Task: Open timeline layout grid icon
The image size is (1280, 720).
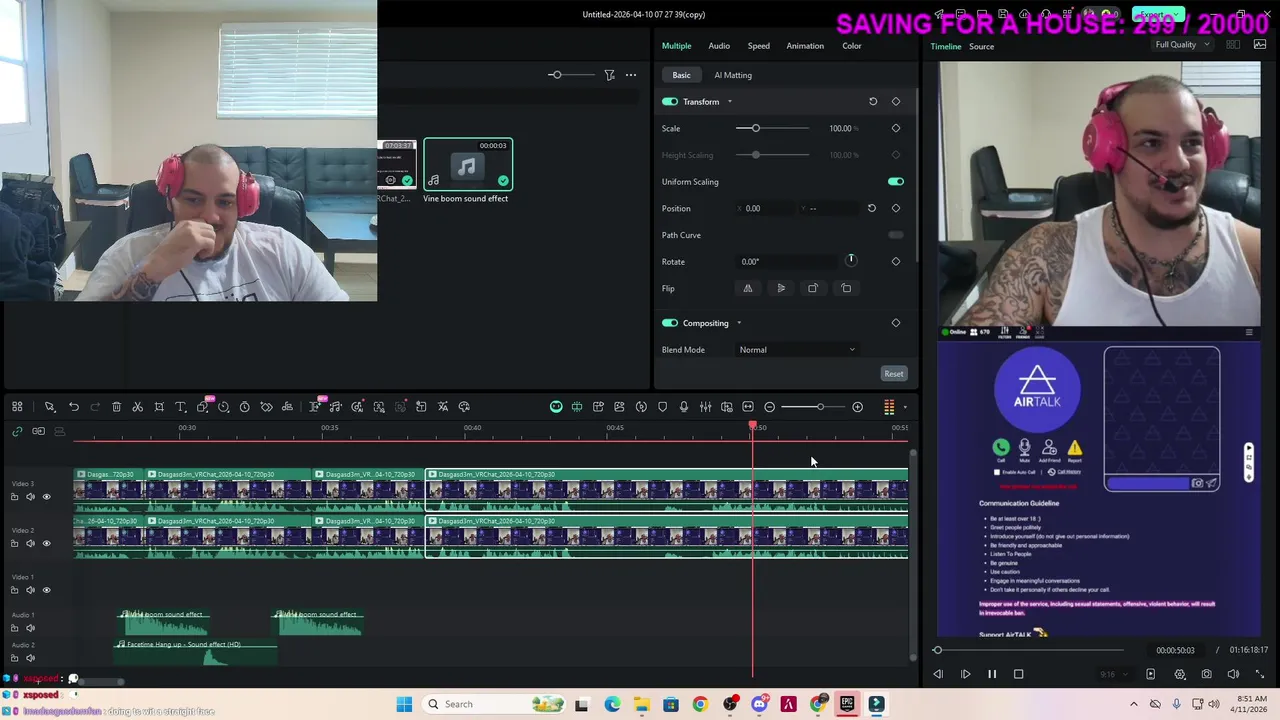Action: pyautogui.click(x=17, y=407)
